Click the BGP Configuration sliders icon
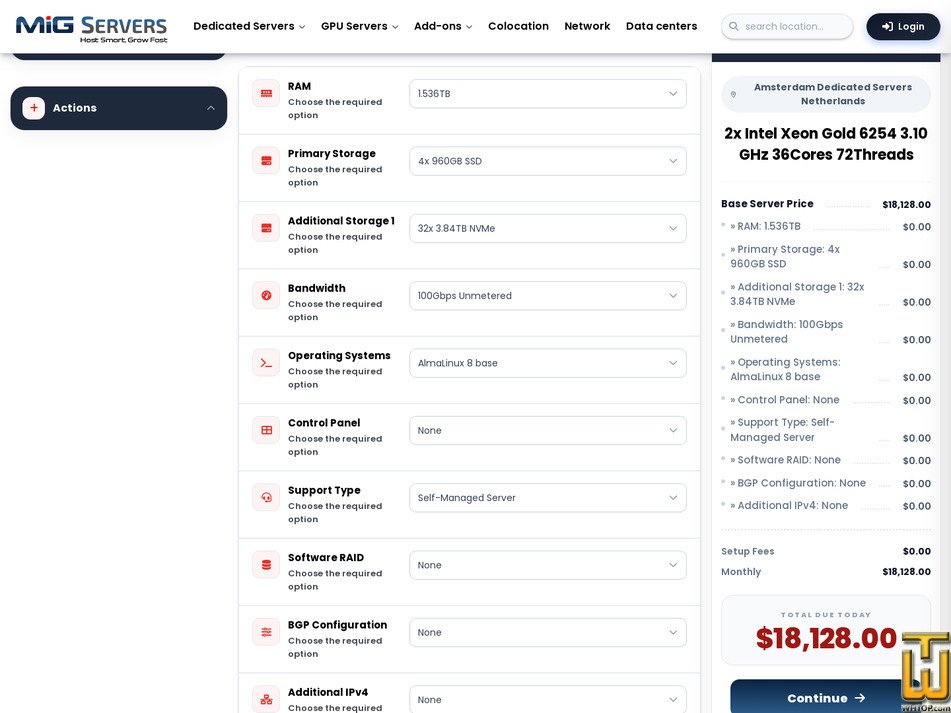The width and height of the screenshot is (951, 713). click(266, 632)
